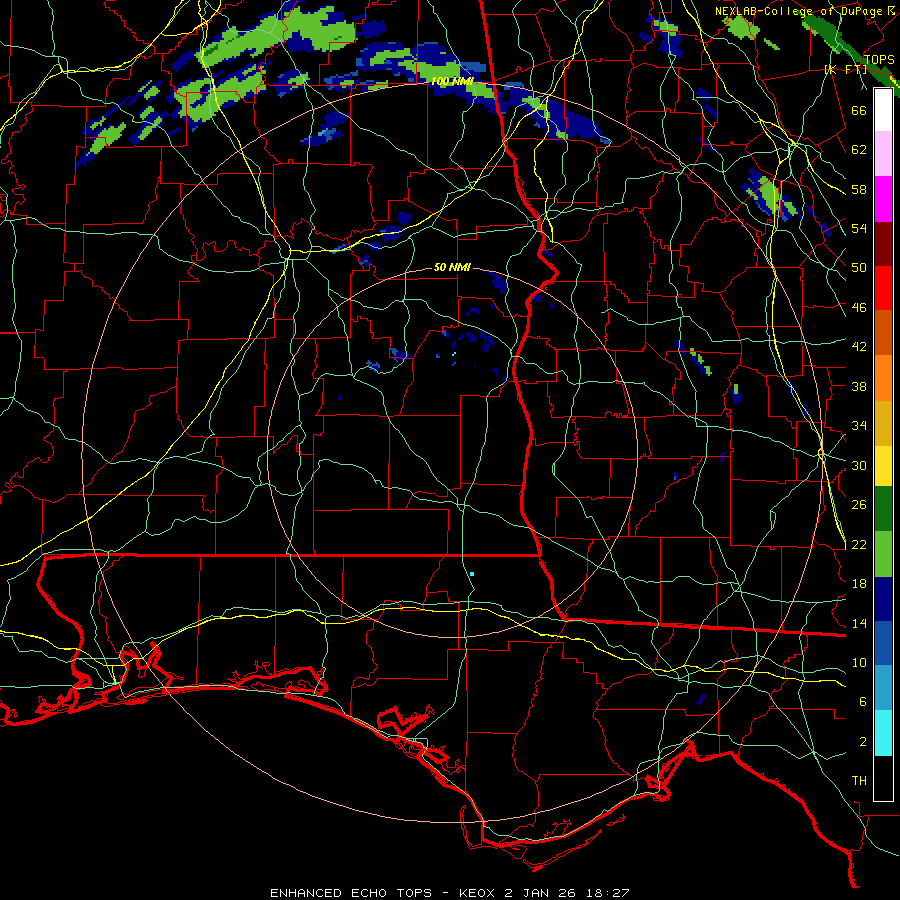Select the '34' scale label

coord(859,426)
